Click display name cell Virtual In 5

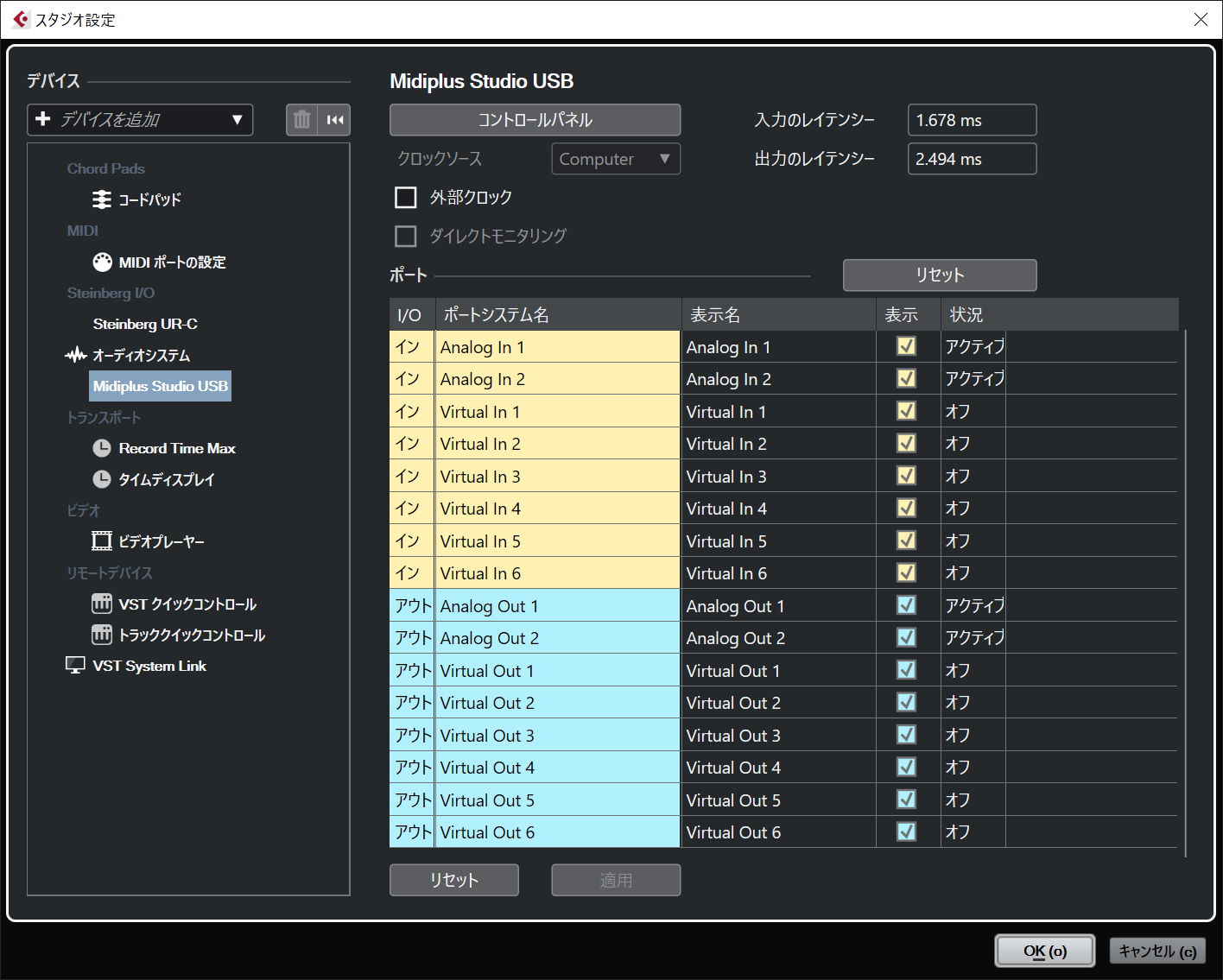click(x=779, y=541)
